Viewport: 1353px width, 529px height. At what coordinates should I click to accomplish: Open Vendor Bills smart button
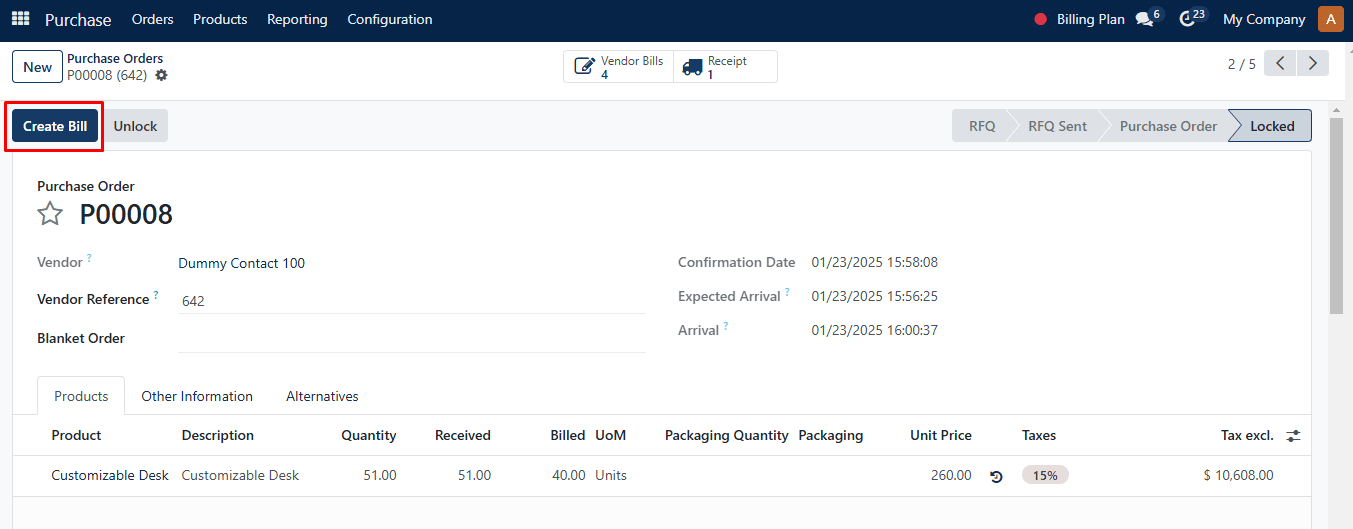click(618, 67)
